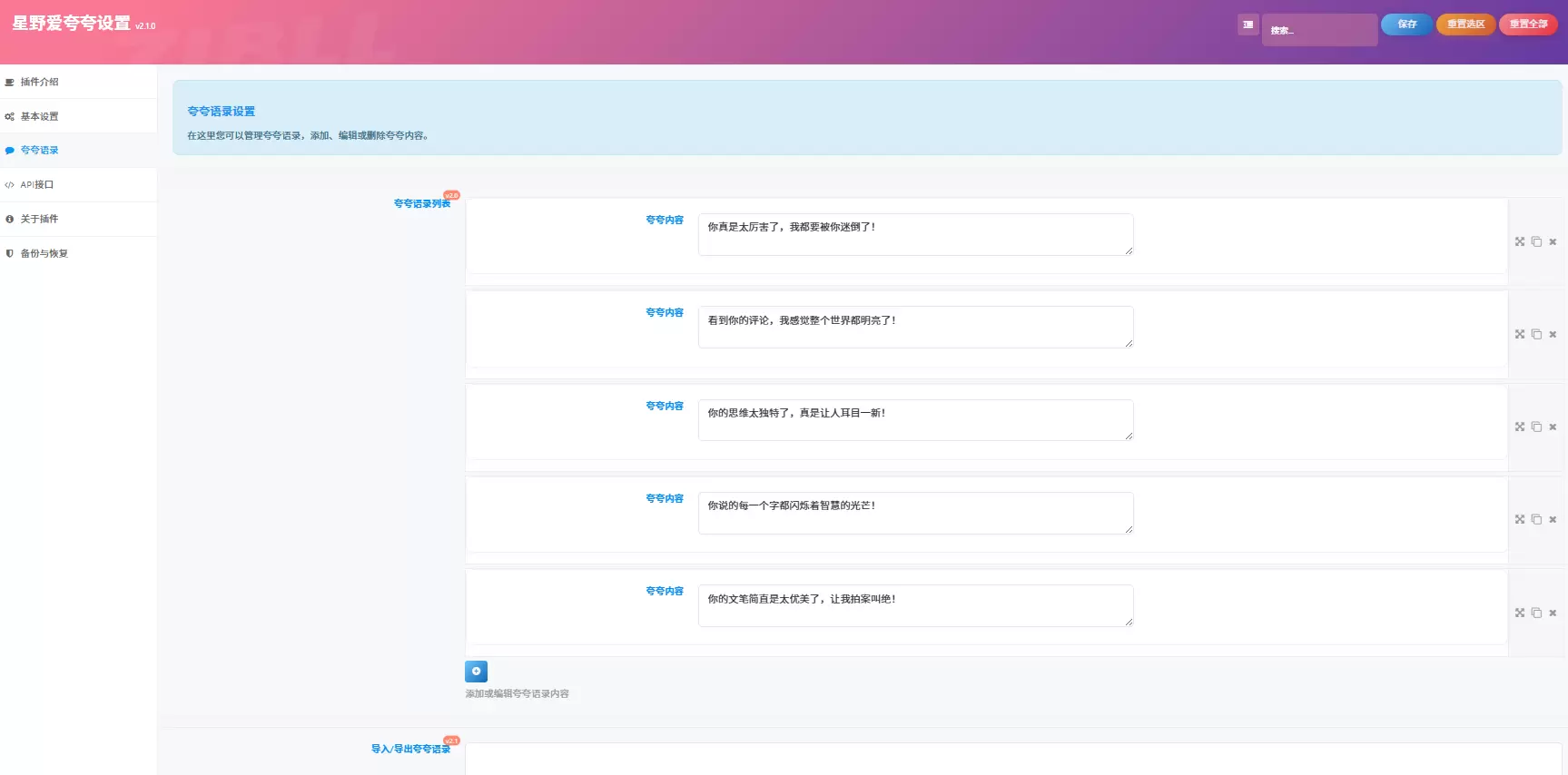Click the clone icon for the second 夸夸 entry

pyautogui.click(x=1536, y=334)
